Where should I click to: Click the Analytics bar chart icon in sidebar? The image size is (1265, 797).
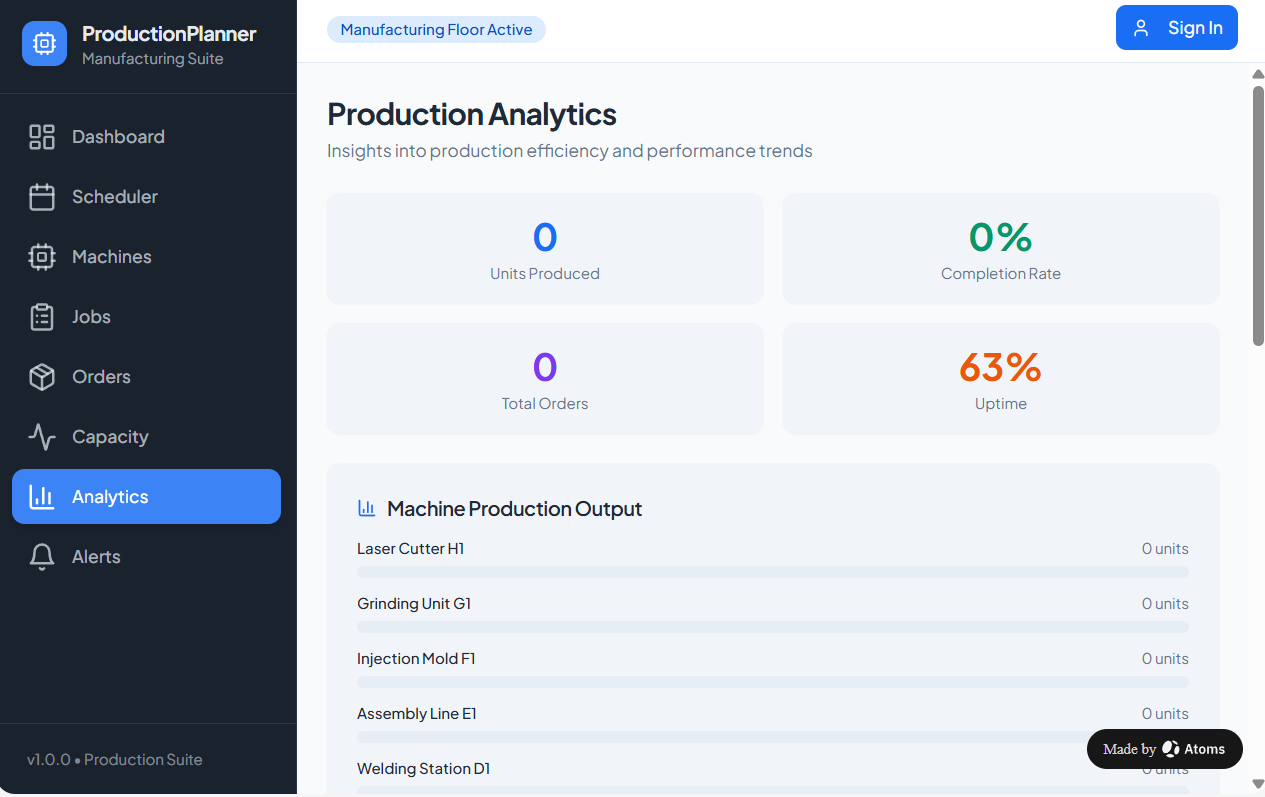coord(42,497)
